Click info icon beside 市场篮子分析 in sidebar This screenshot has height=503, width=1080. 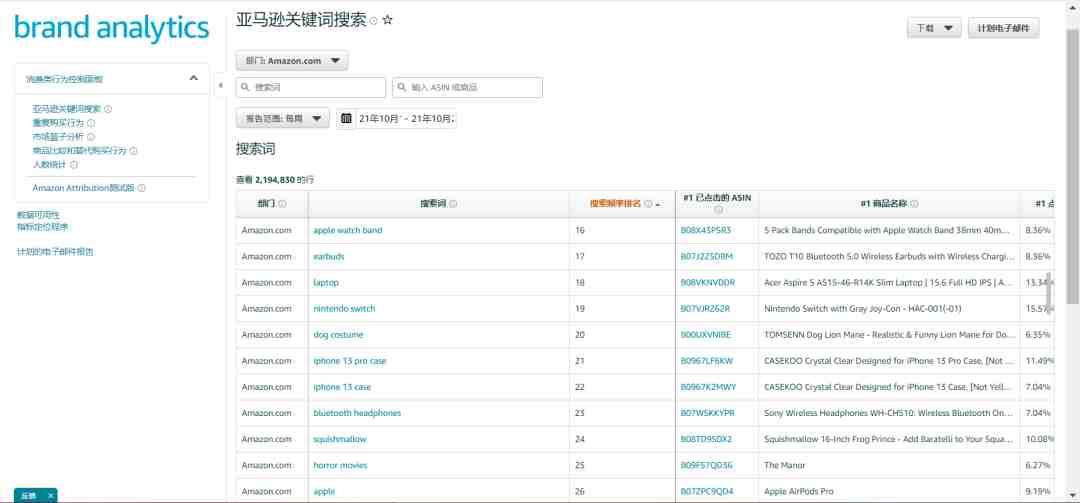tap(91, 137)
